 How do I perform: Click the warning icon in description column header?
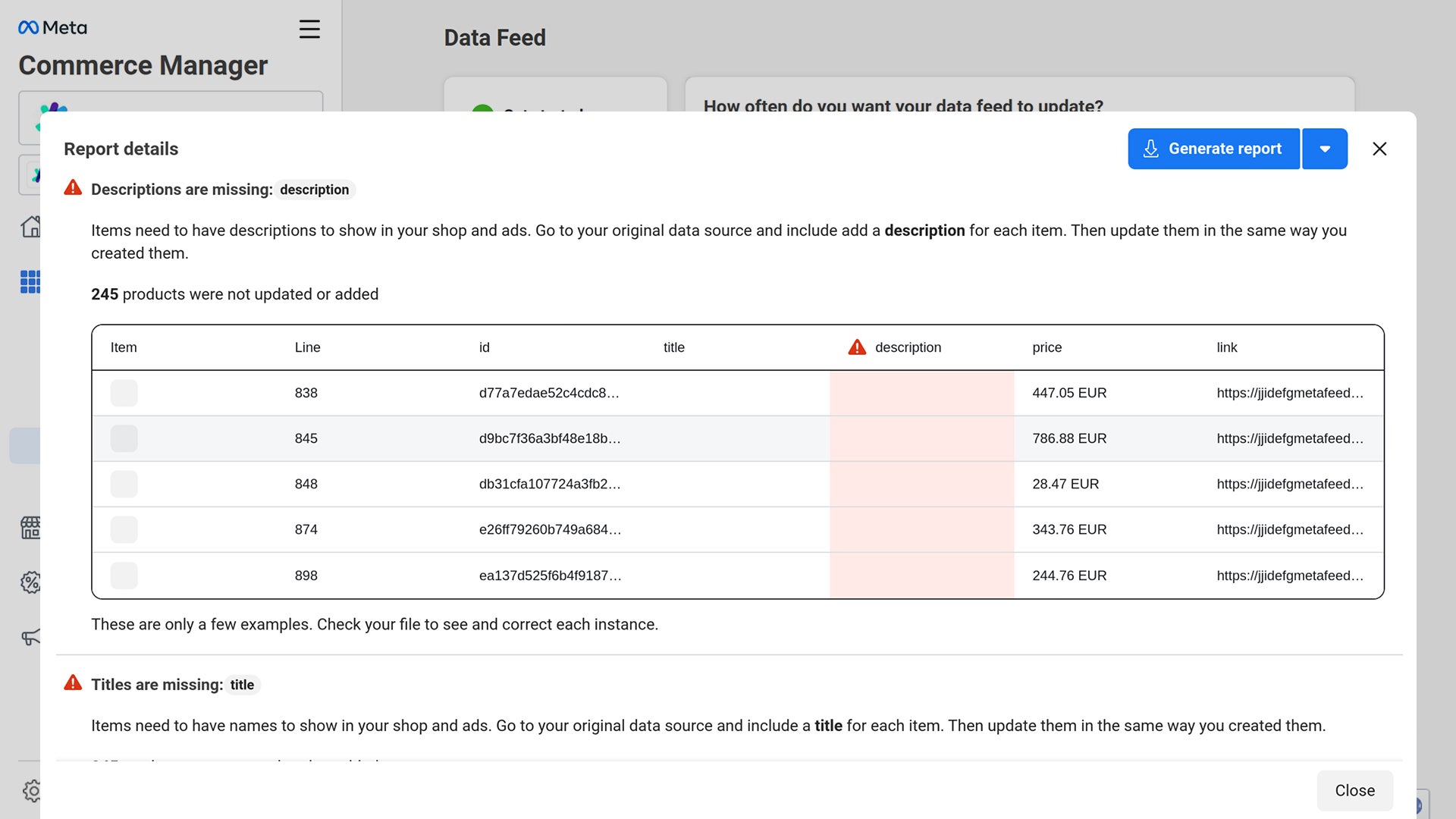coord(857,347)
